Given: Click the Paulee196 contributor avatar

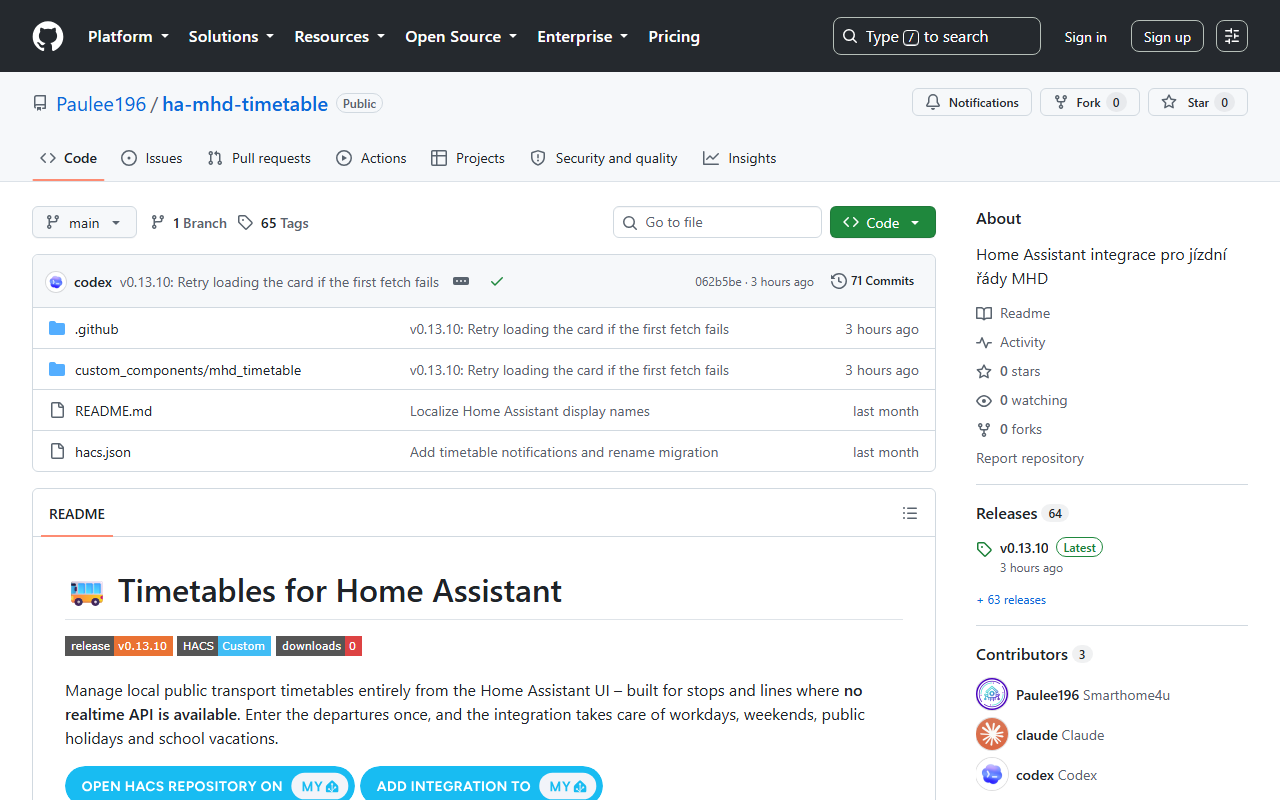Looking at the screenshot, I should click(992, 695).
